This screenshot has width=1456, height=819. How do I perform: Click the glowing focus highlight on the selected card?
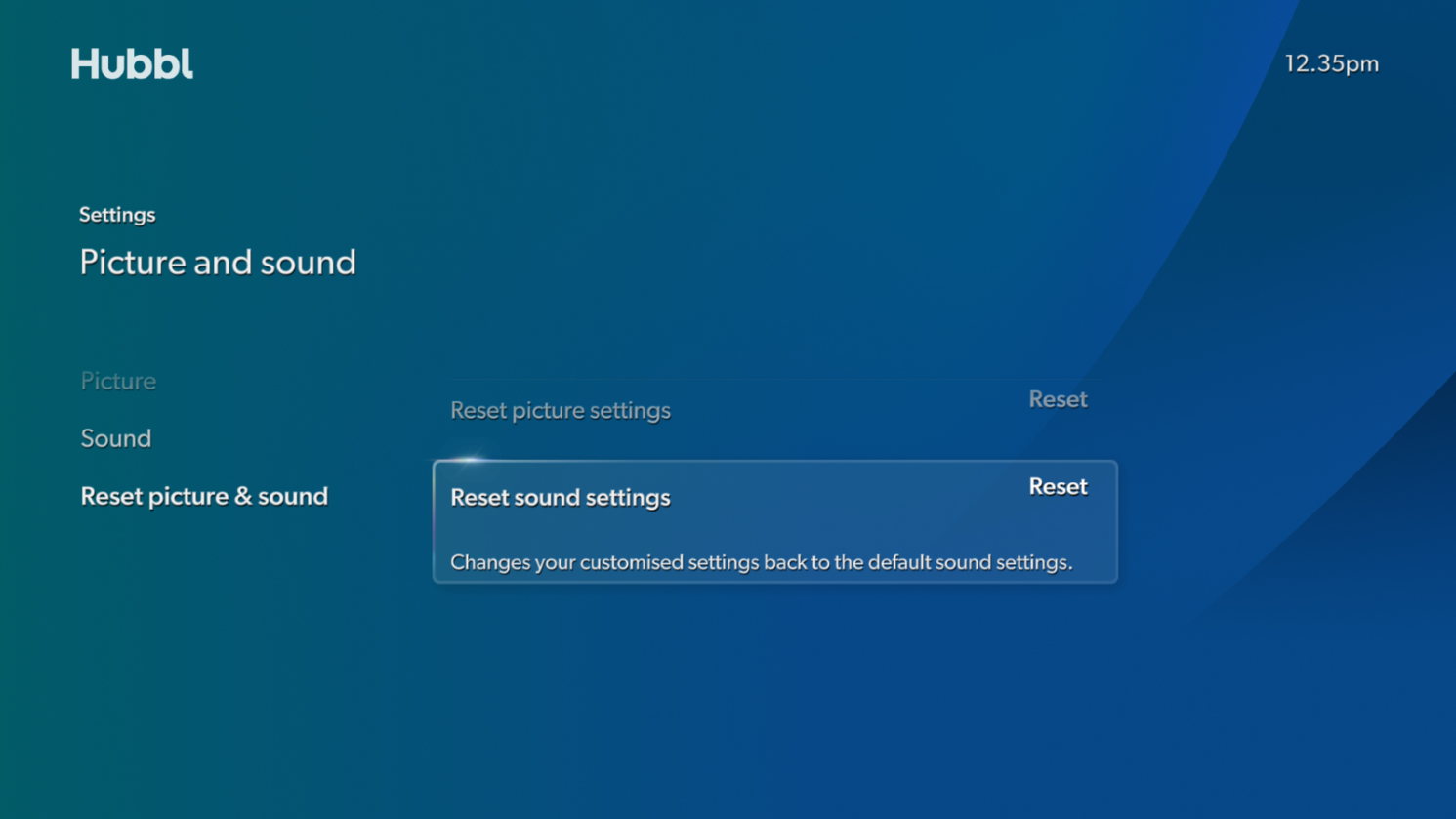[470, 460]
